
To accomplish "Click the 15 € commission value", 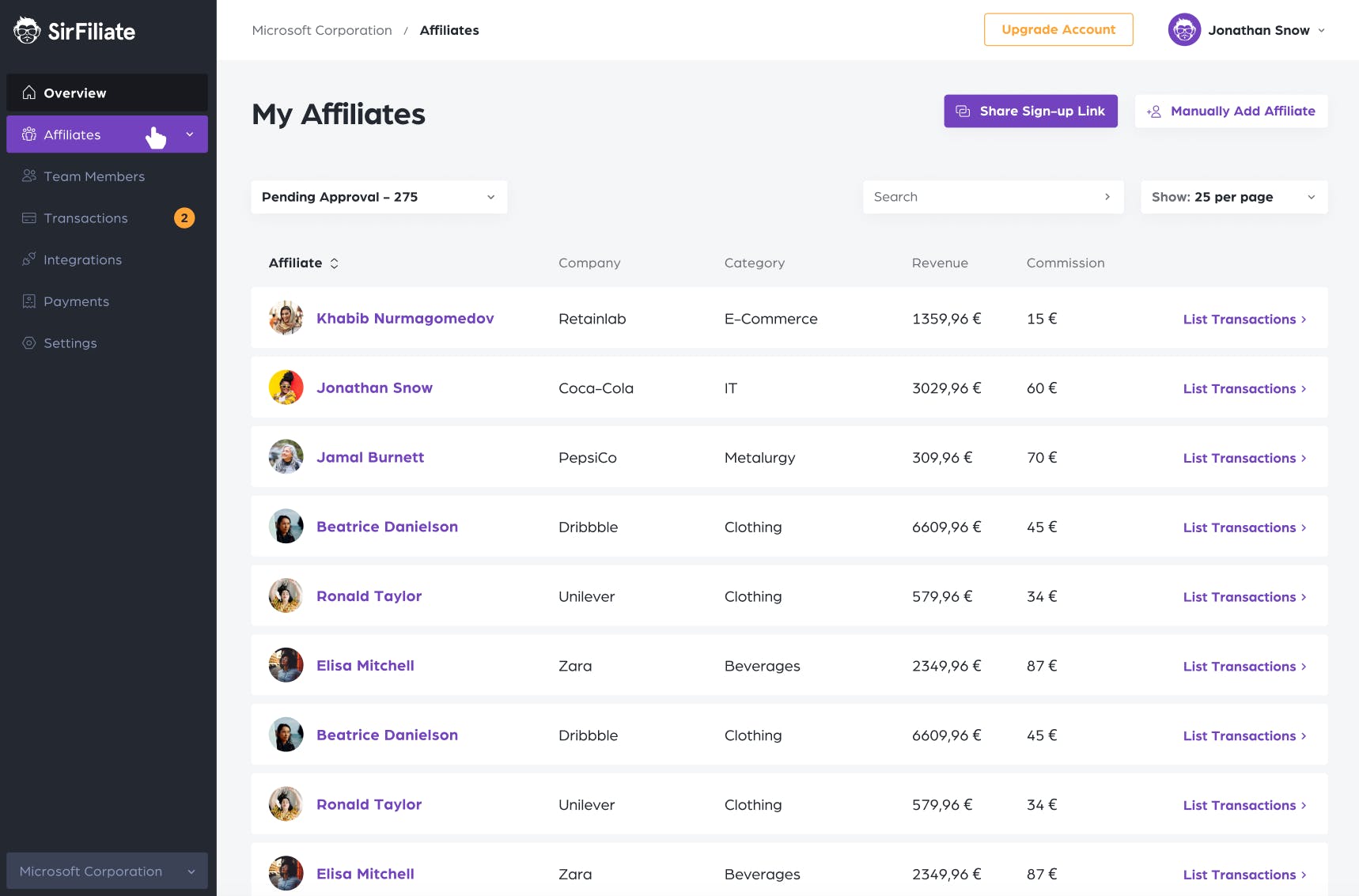I will click(x=1042, y=319).
